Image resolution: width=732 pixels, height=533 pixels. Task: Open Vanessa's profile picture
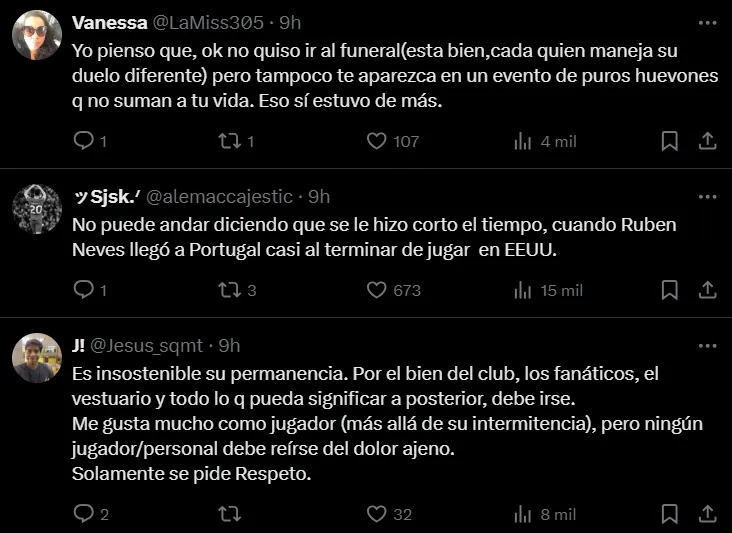coord(37,35)
